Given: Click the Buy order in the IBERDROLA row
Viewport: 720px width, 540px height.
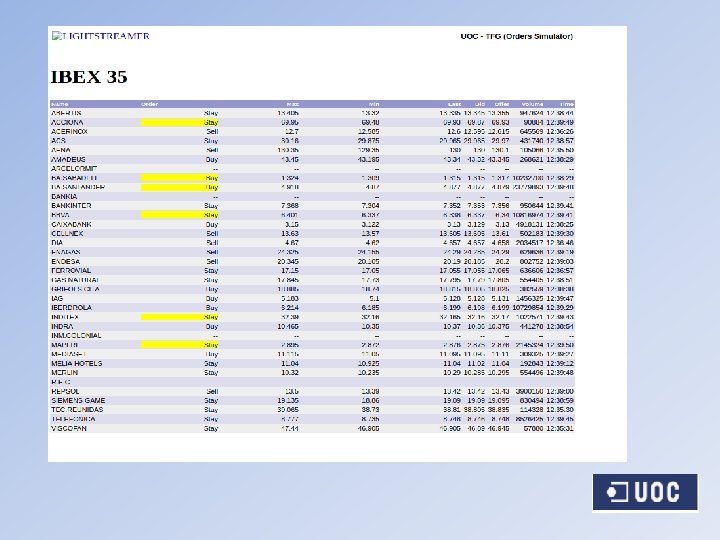Looking at the screenshot, I should click(212, 308).
